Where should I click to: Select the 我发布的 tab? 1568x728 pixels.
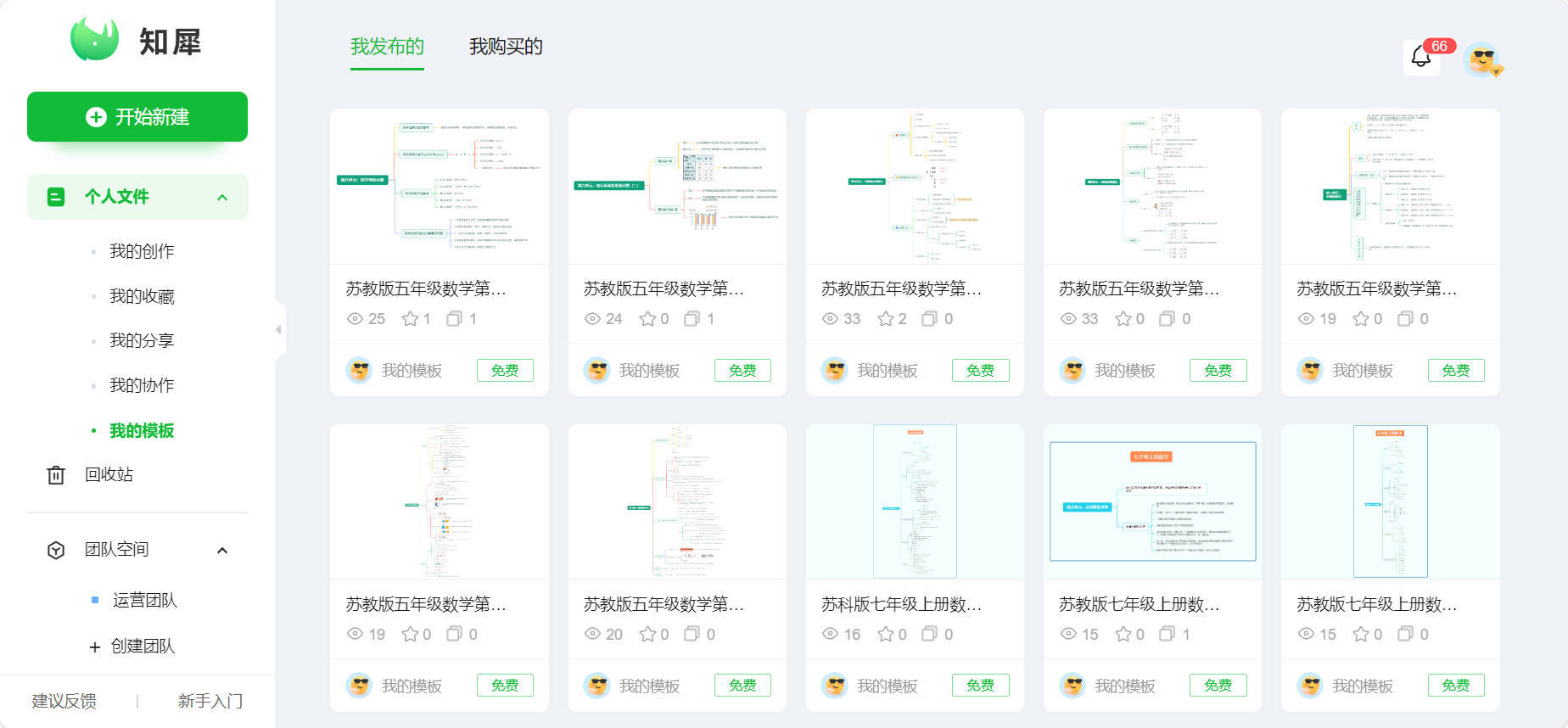tap(387, 47)
